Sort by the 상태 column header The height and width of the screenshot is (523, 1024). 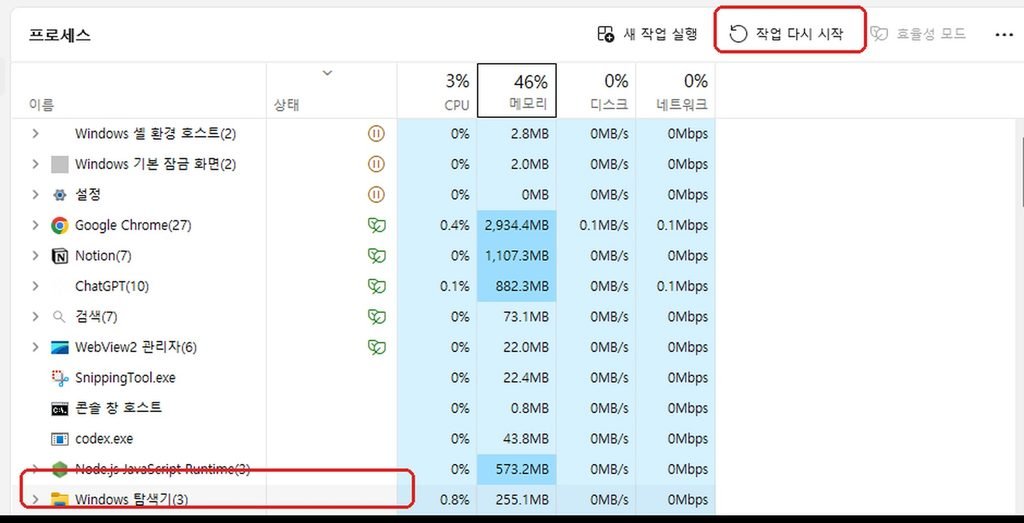(x=332, y=91)
